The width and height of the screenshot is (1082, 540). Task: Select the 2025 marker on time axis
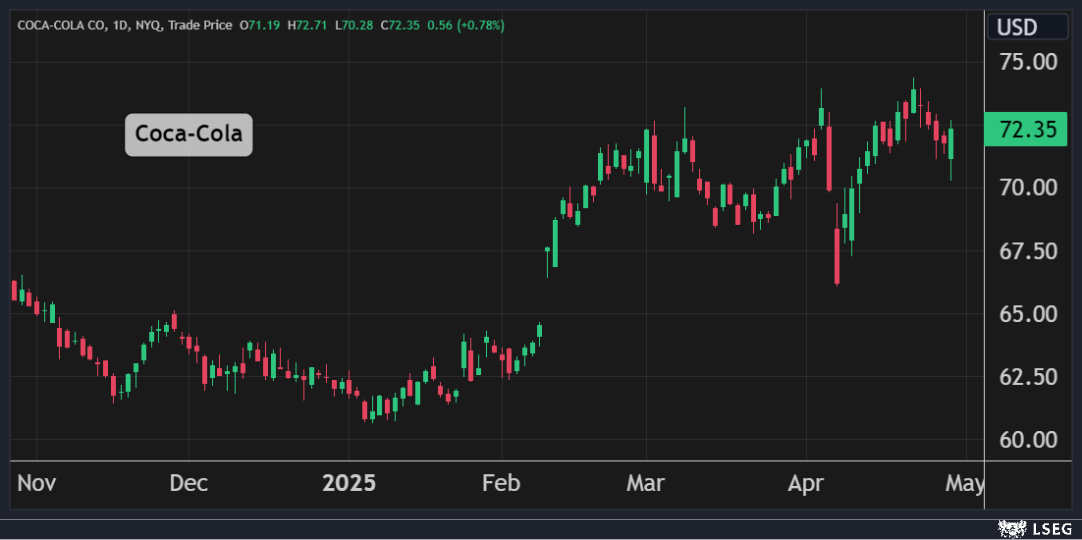(x=348, y=484)
